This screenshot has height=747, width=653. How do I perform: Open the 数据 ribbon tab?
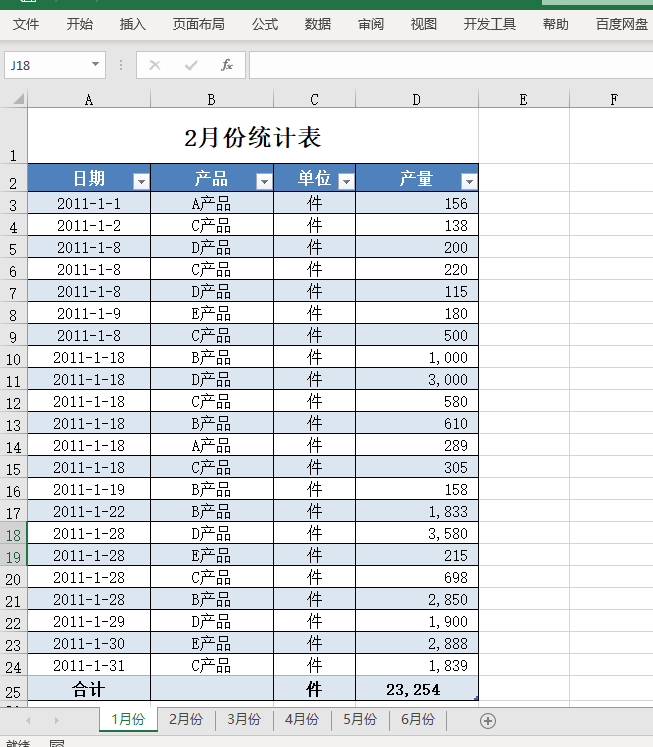(x=318, y=24)
